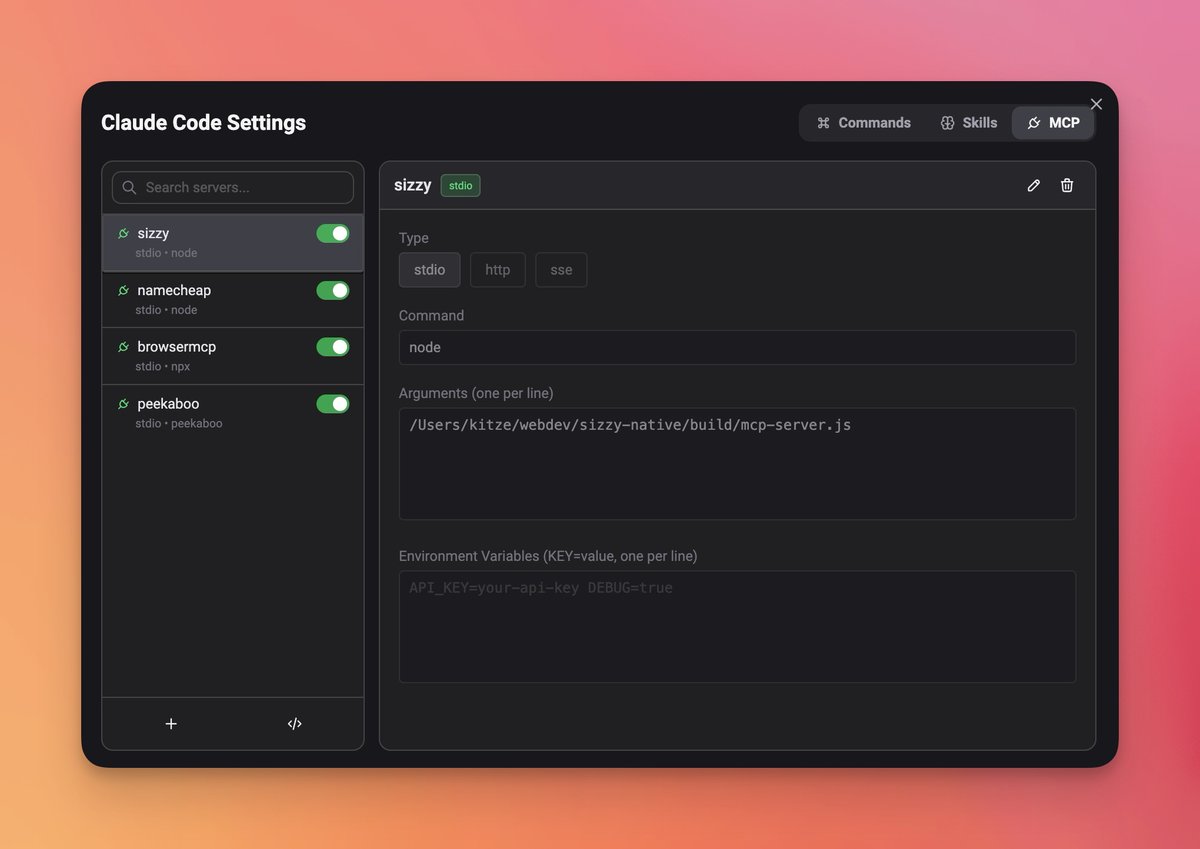Screen dimensions: 1200x849
Task: Switch off the peekaboo server
Action: pyautogui.click(x=333, y=404)
